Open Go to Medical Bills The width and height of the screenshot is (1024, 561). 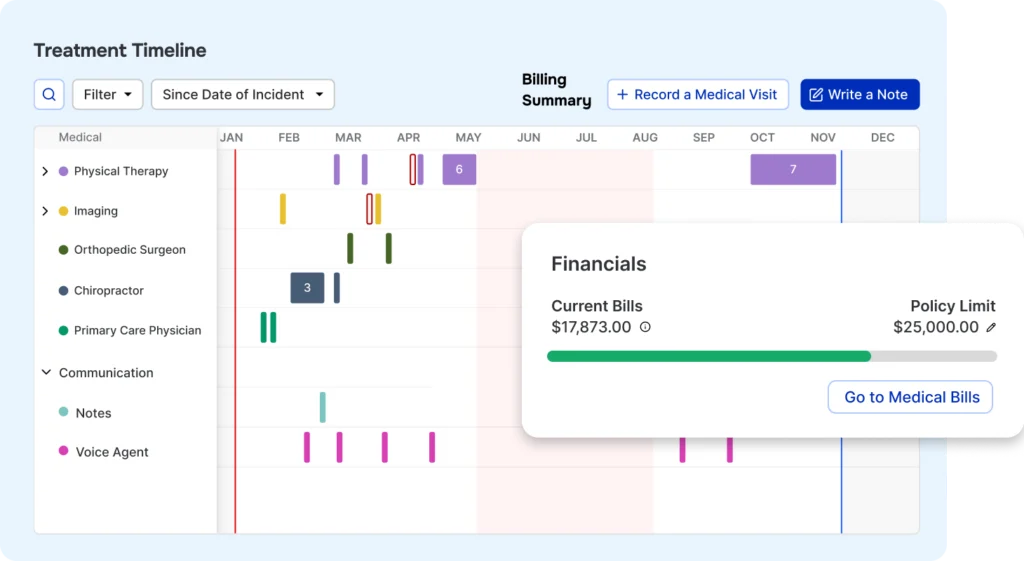coord(911,397)
